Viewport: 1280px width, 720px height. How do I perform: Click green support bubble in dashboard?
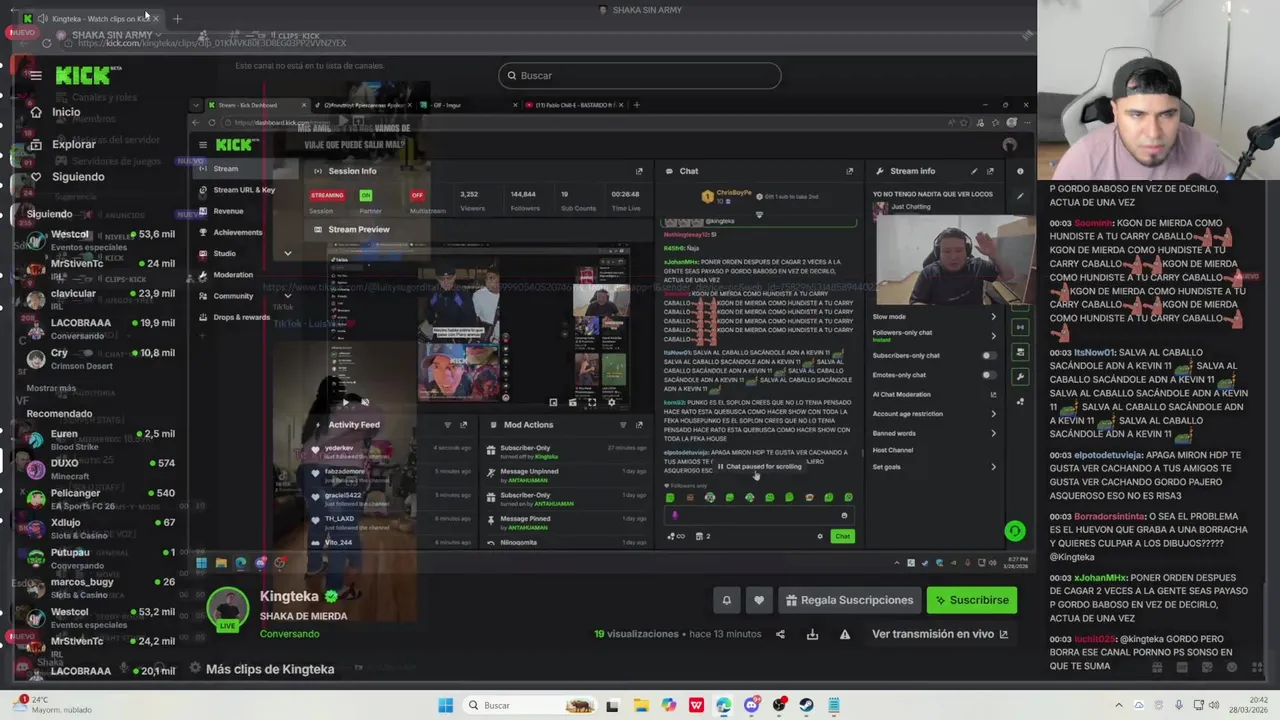click(1015, 531)
